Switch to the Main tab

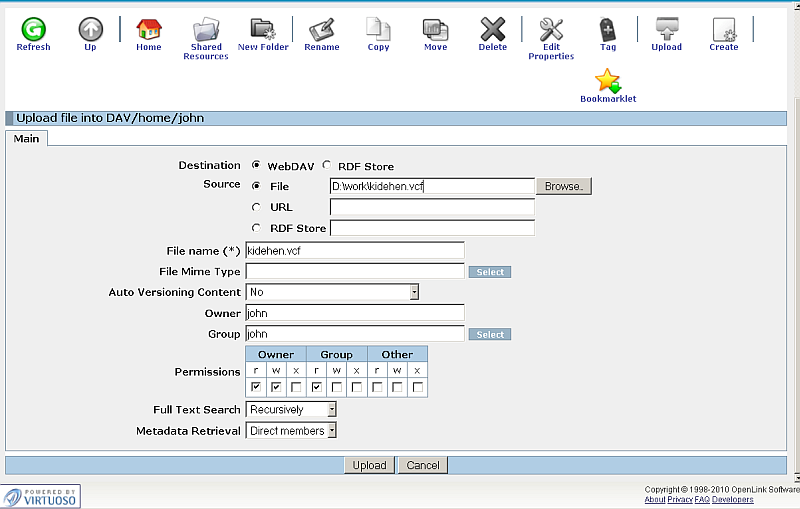27,139
